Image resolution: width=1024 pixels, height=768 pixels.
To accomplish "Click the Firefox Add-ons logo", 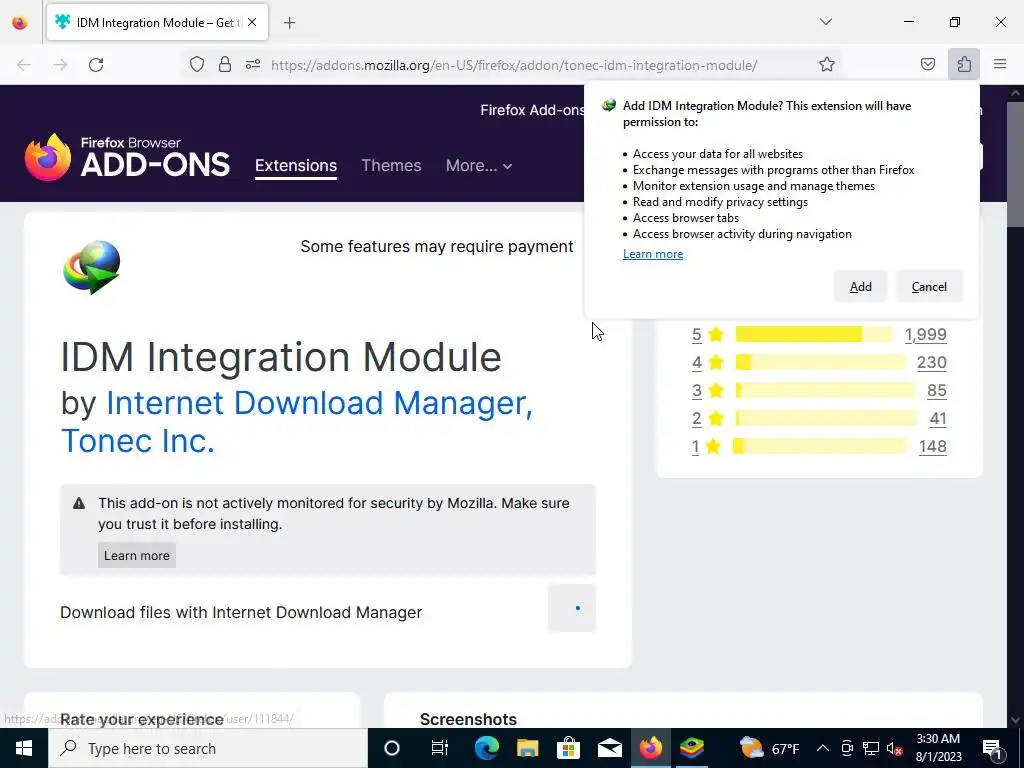I will coord(127,157).
